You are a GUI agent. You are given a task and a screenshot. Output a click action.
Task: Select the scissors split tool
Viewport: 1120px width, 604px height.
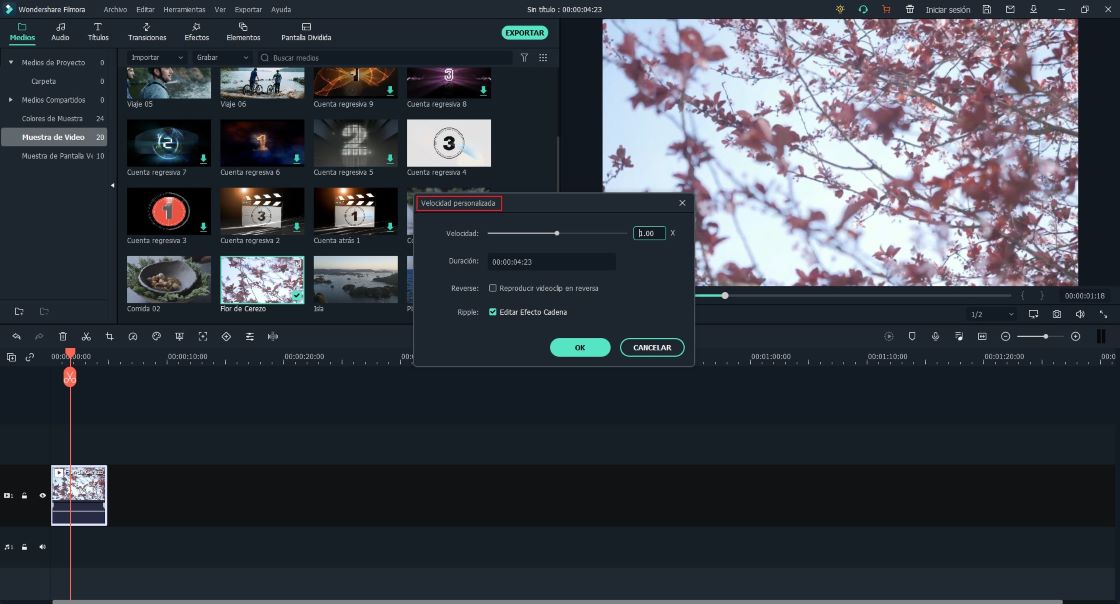(x=86, y=336)
